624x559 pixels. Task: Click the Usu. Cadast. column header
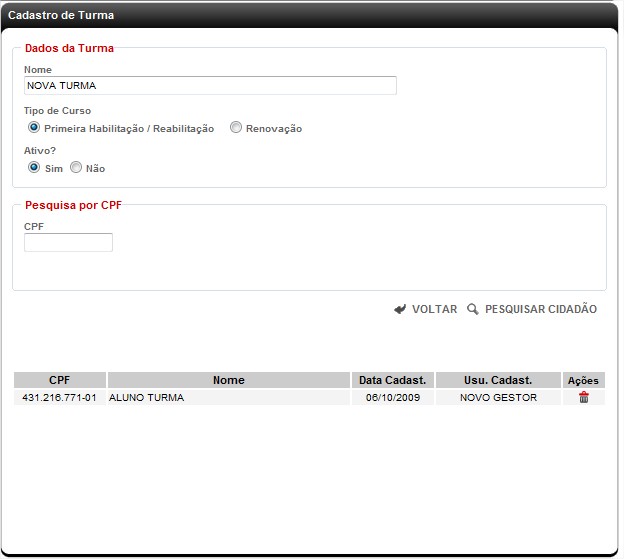tap(498, 380)
